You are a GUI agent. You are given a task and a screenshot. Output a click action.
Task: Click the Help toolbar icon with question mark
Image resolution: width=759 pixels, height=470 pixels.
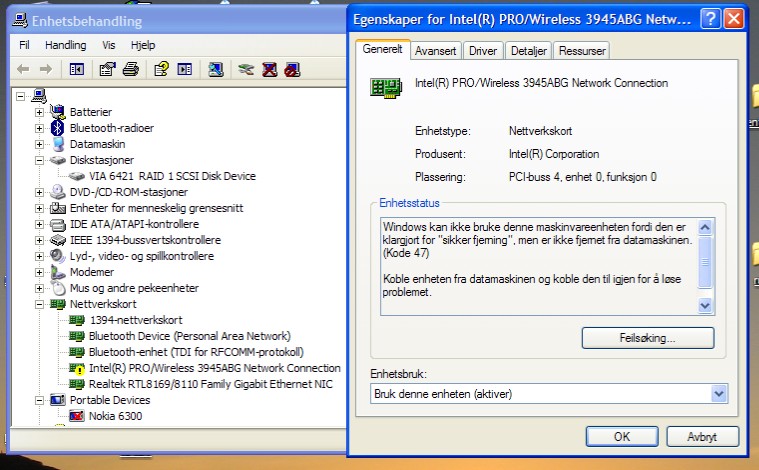pos(161,69)
